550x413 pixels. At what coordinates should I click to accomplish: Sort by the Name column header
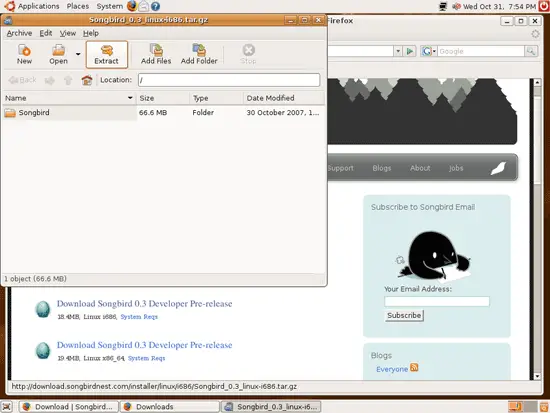tap(69, 98)
